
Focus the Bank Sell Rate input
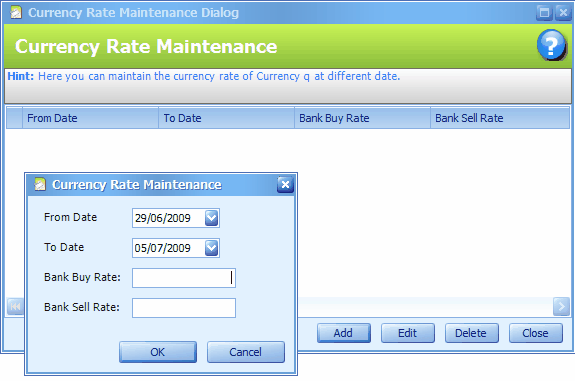click(x=184, y=308)
